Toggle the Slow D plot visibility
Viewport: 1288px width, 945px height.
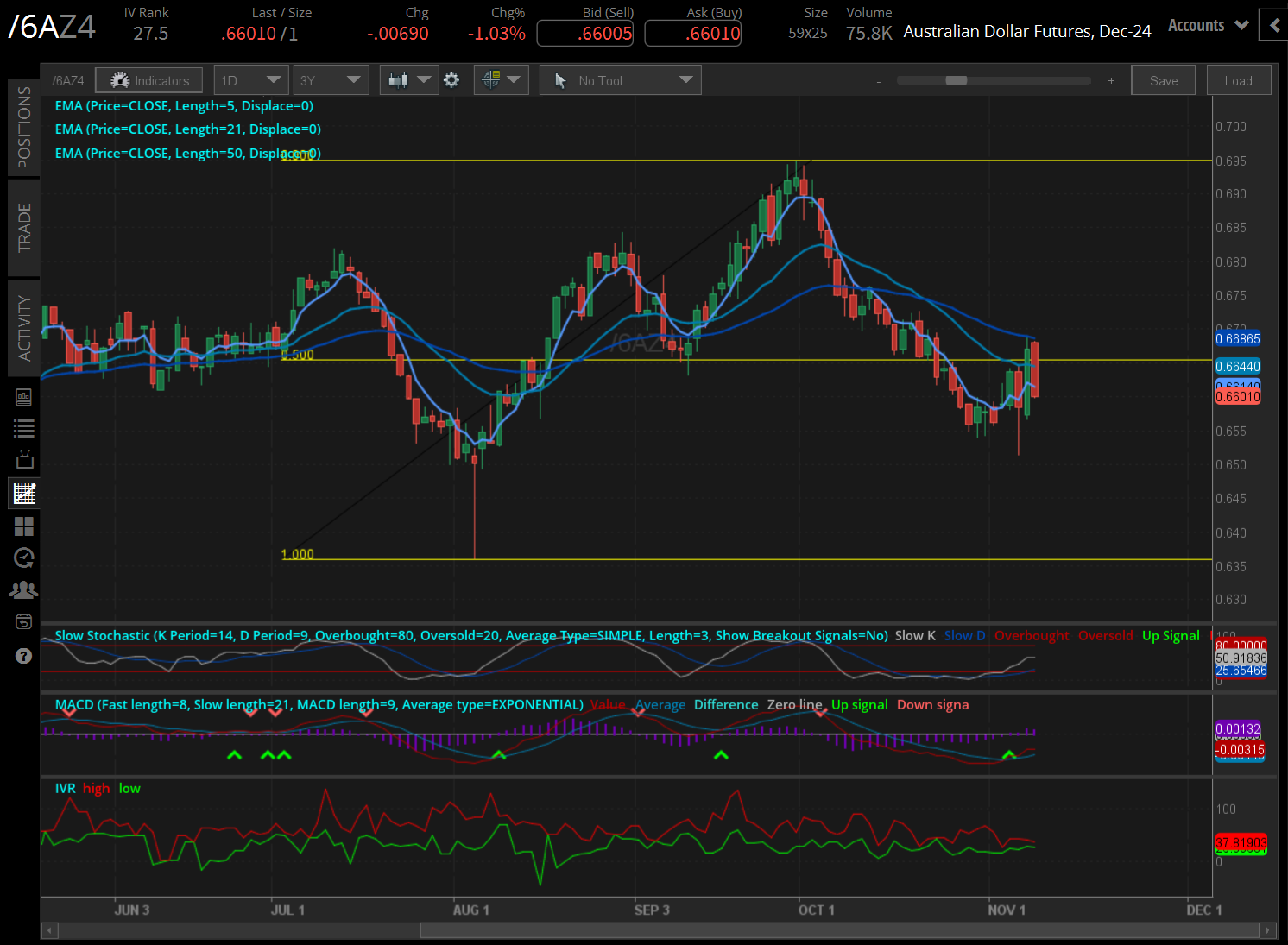pos(964,635)
